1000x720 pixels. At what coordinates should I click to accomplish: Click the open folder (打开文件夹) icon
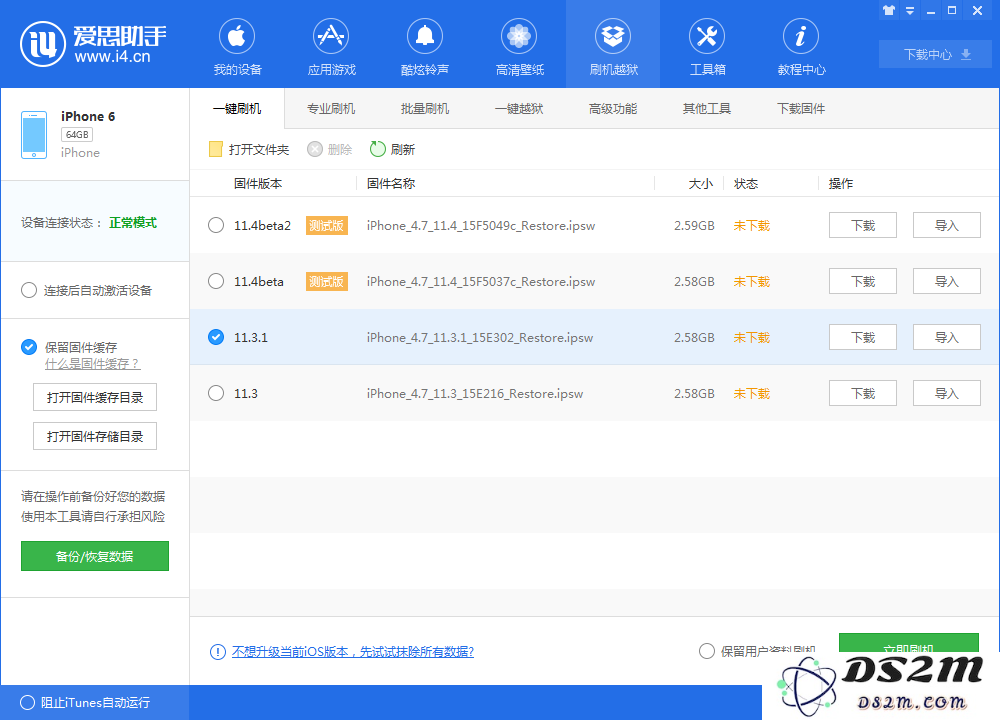216,149
